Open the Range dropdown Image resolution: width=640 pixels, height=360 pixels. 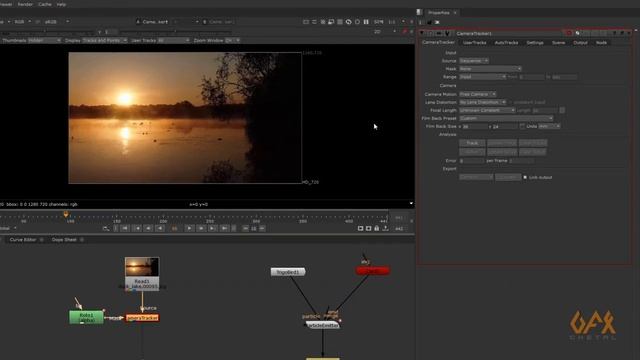click(482, 77)
